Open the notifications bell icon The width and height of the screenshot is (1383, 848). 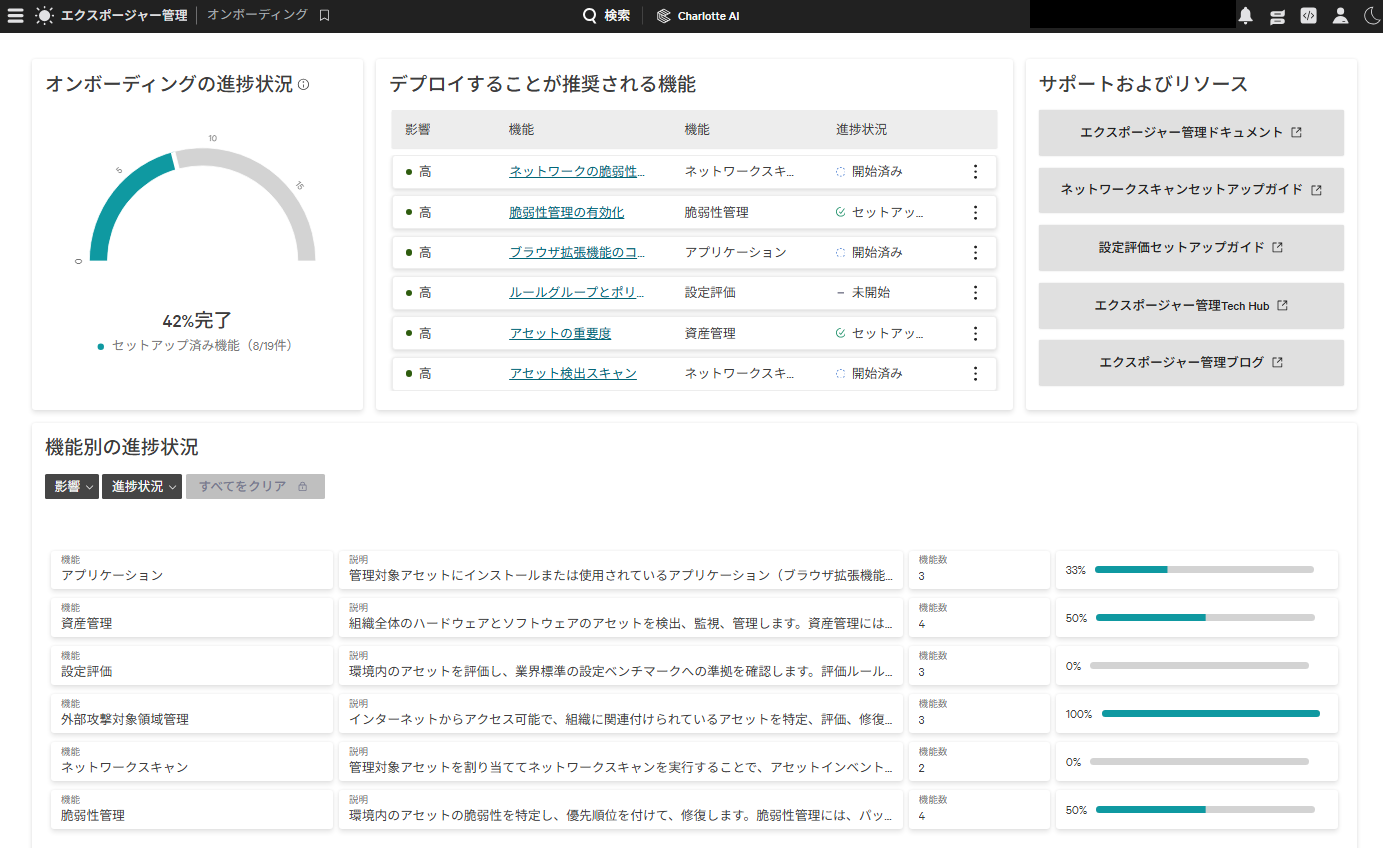(x=1244, y=15)
